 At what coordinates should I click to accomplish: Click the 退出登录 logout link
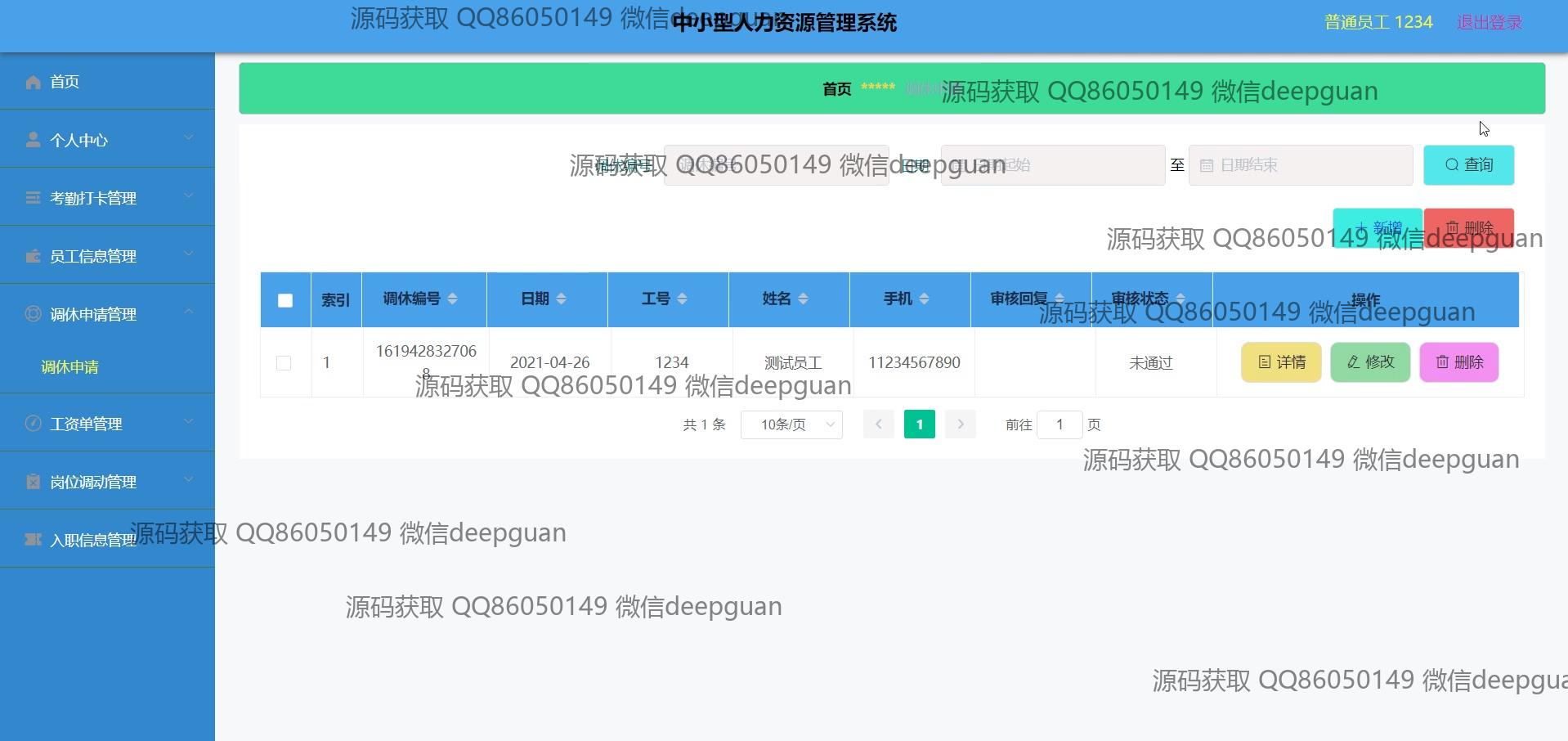[1489, 23]
